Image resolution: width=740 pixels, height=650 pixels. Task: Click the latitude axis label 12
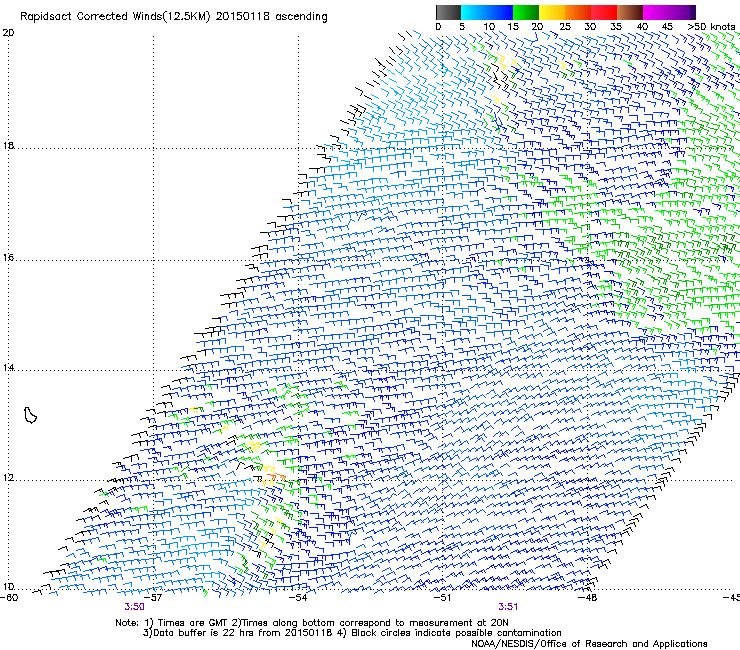[x=8, y=478]
